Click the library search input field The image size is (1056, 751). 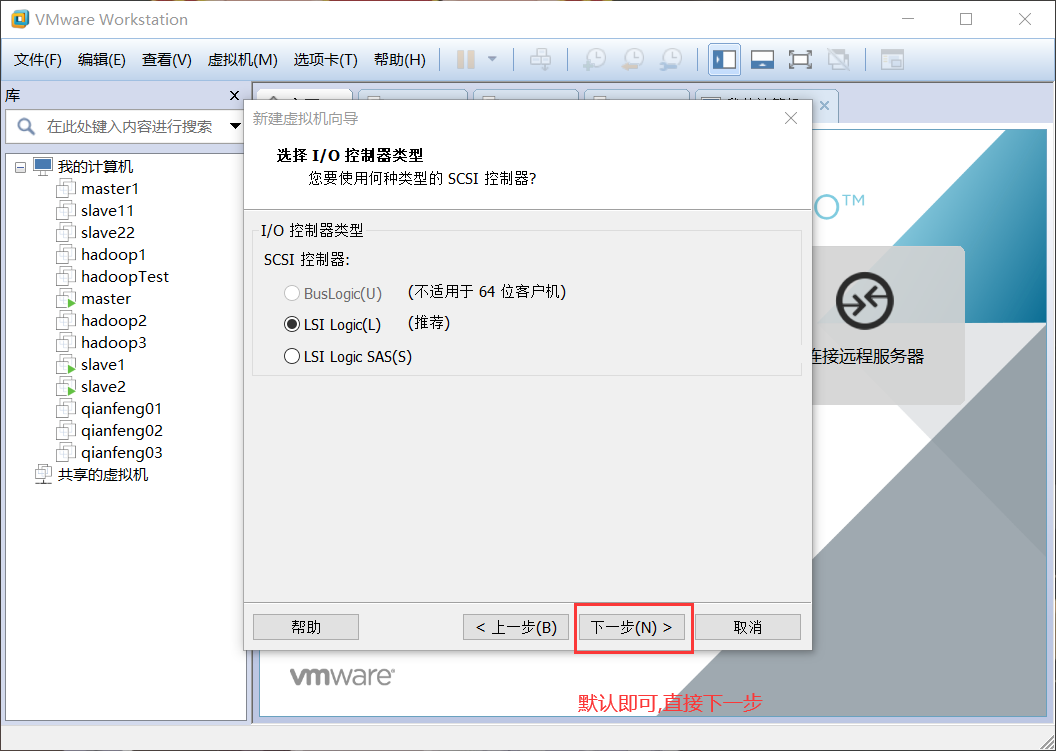129,127
